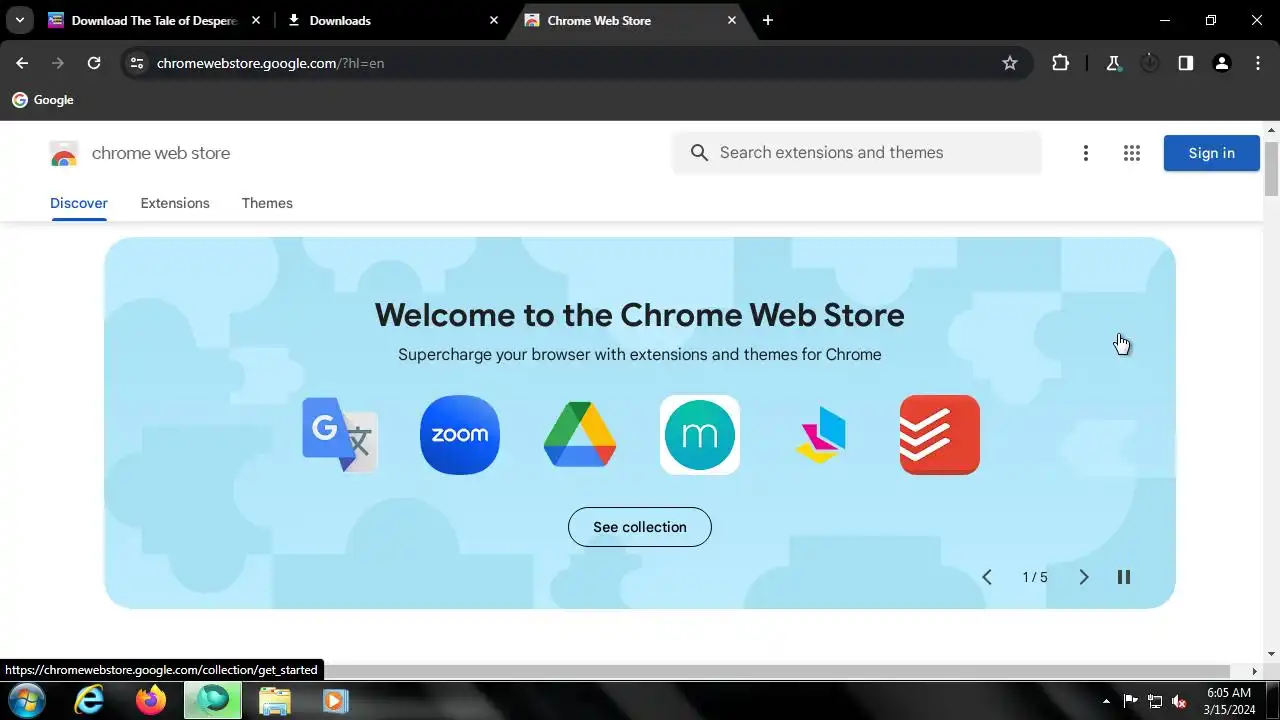Open the red Todoist extension icon
This screenshot has height=720, width=1280.
(x=940, y=435)
